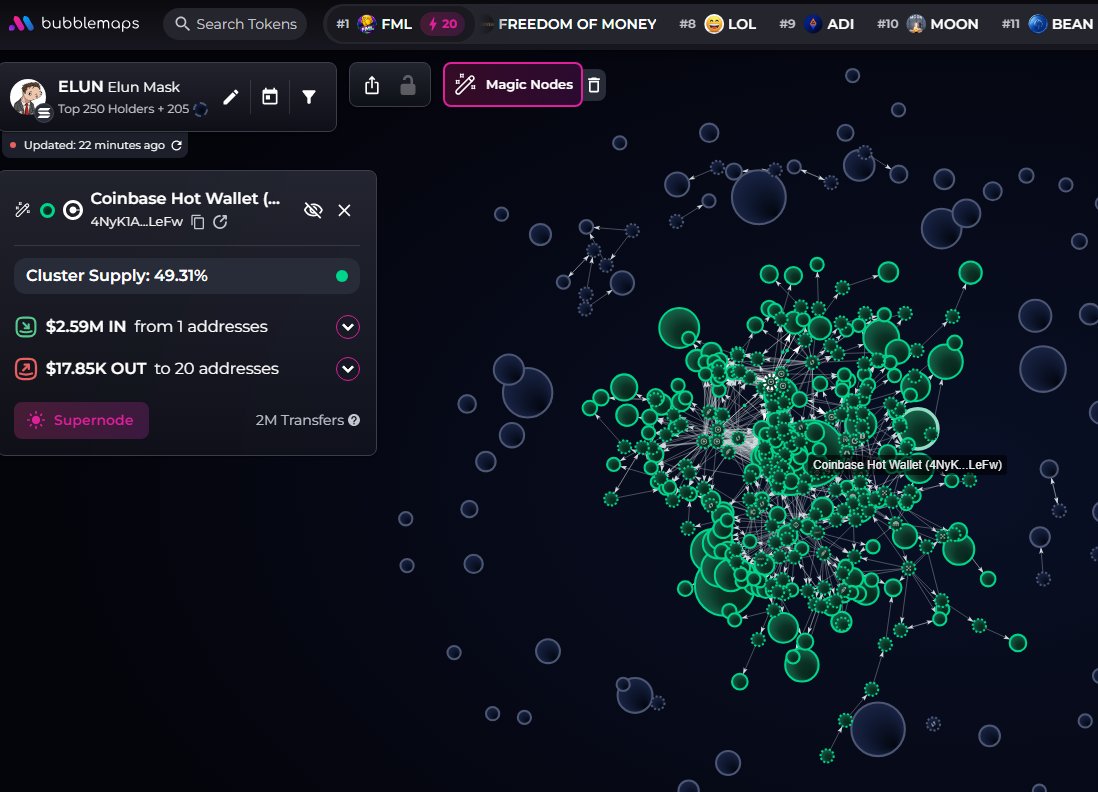Screen dimensions: 1098x792
Task: Click the magic wand icon in wallet panel
Action: [22, 209]
